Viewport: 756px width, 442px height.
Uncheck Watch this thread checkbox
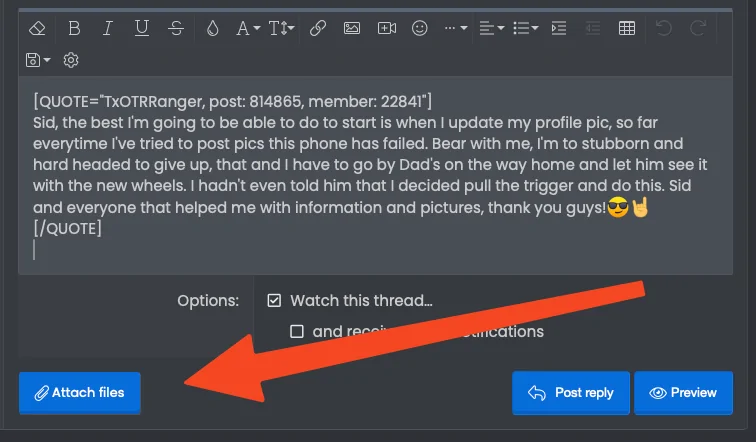tap(274, 301)
